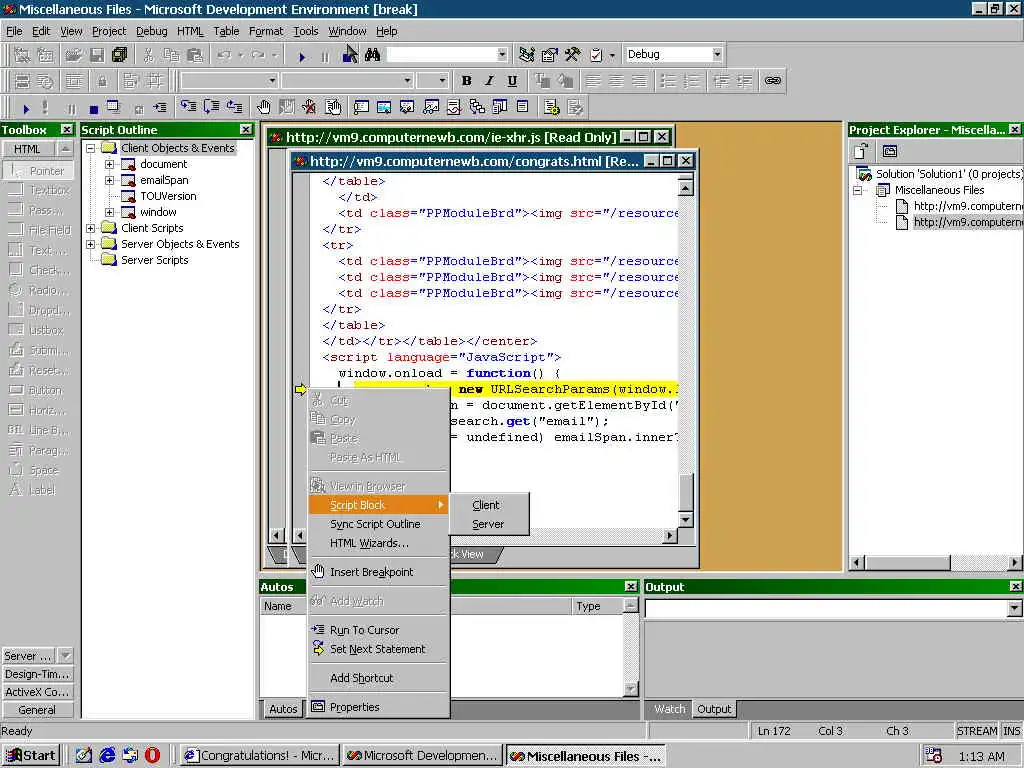The height and width of the screenshot is (768, 1024).
Task: Click the Step Into debug icon
Action: pos(189,106)
